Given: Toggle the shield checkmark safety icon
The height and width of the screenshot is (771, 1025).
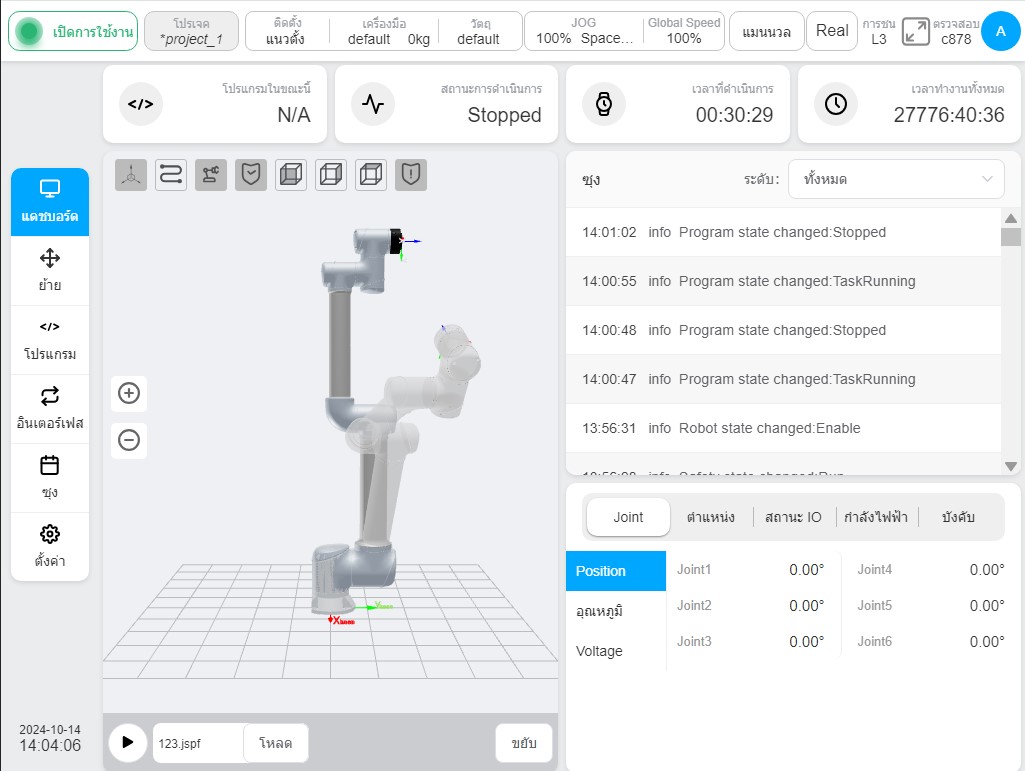Looking at the screenshot, I should pos(251,175).
